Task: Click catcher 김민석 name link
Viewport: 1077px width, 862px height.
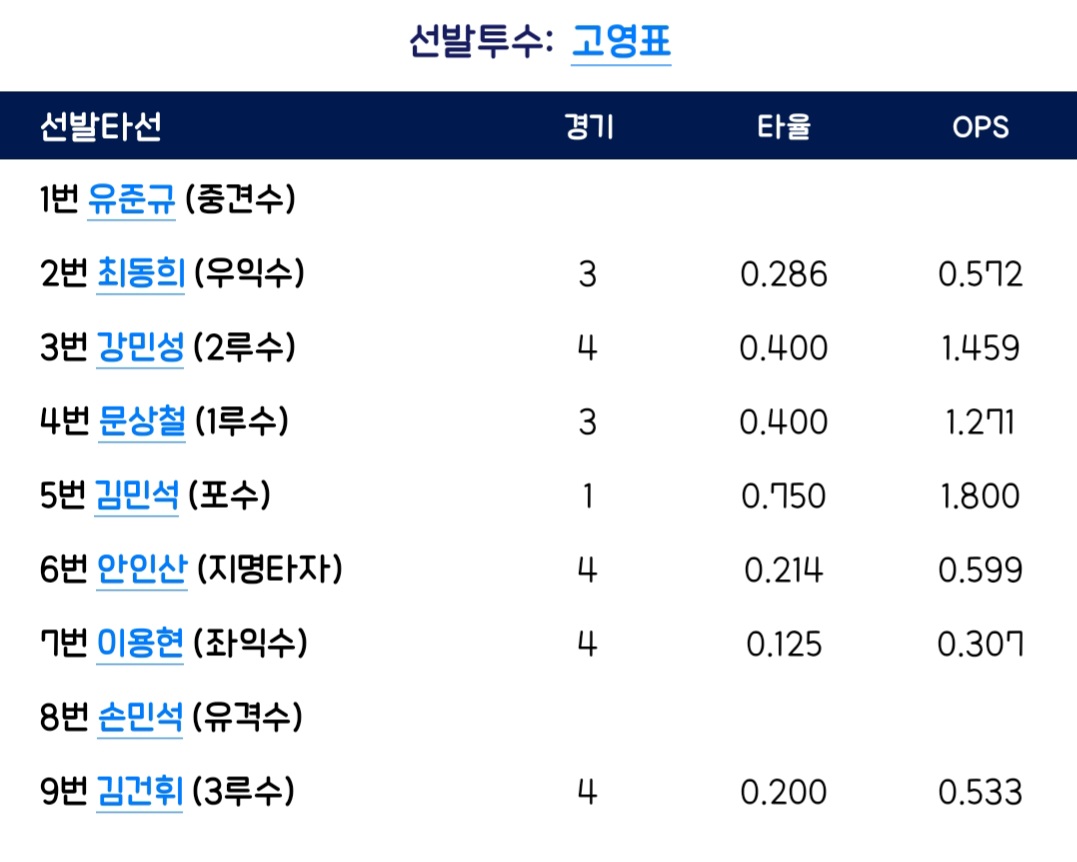Action: point(137,496)
